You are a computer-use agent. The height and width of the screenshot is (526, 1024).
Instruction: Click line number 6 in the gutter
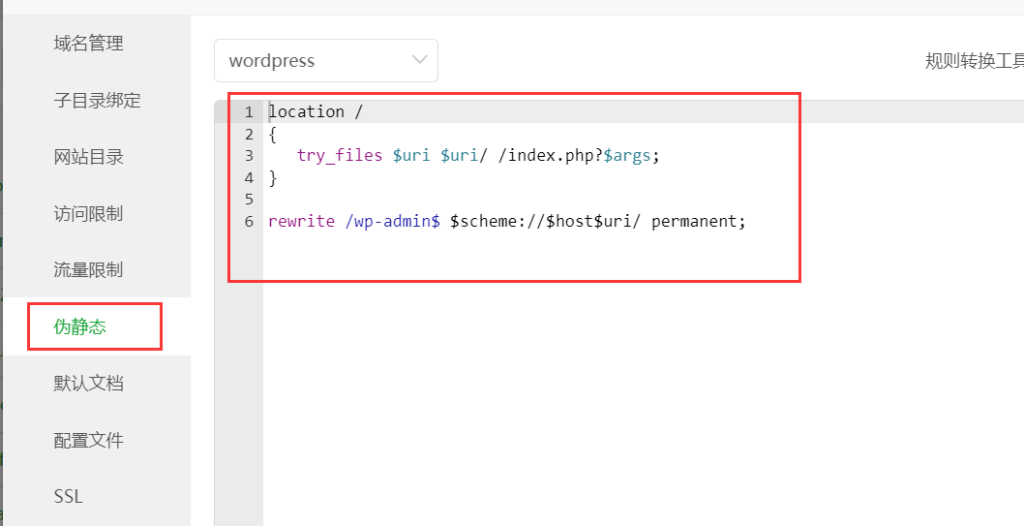pyautogui.click(x=248, y=221)
